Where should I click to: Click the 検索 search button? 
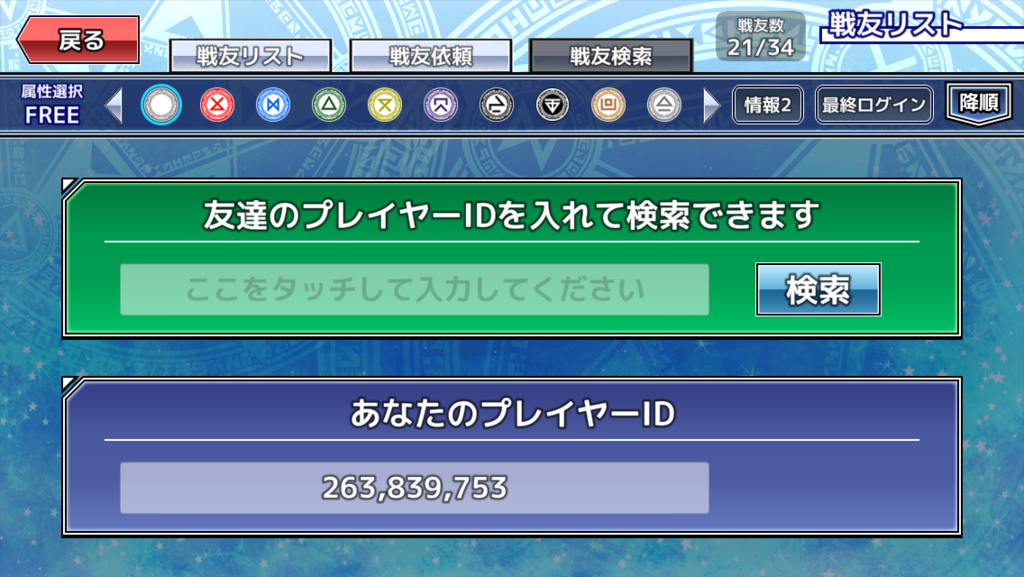[x=818, y=290]
